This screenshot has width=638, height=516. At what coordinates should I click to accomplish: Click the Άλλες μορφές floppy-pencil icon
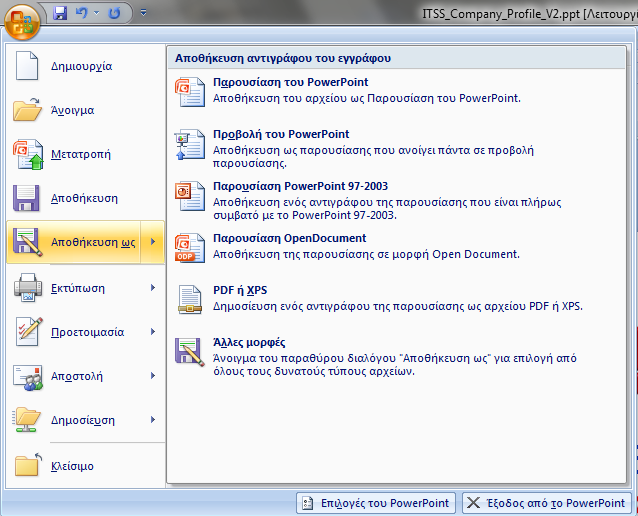point(190,352)
